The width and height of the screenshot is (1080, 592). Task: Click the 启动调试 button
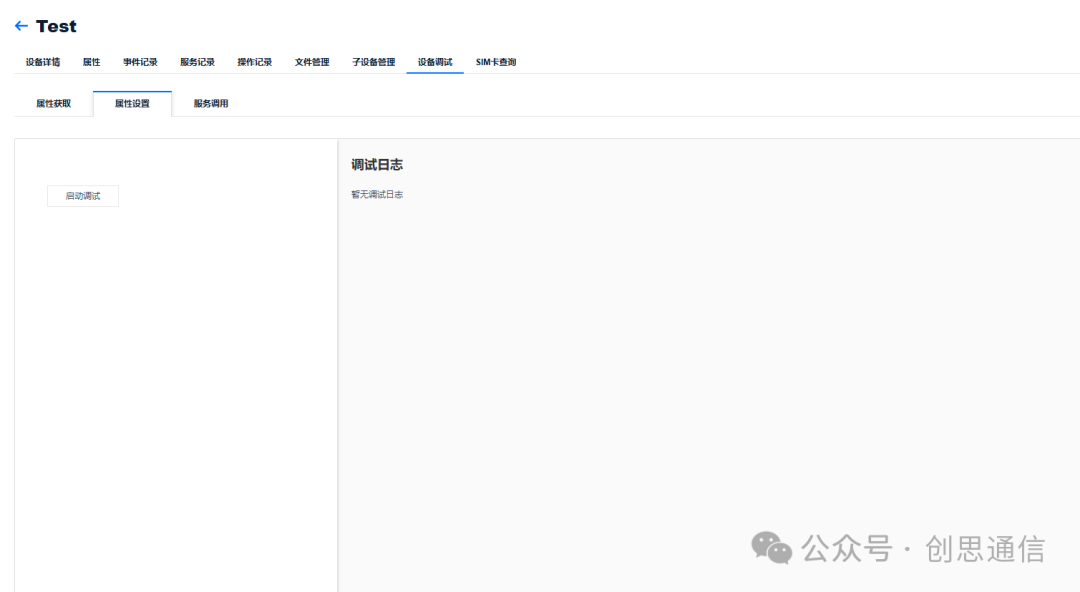83,196
